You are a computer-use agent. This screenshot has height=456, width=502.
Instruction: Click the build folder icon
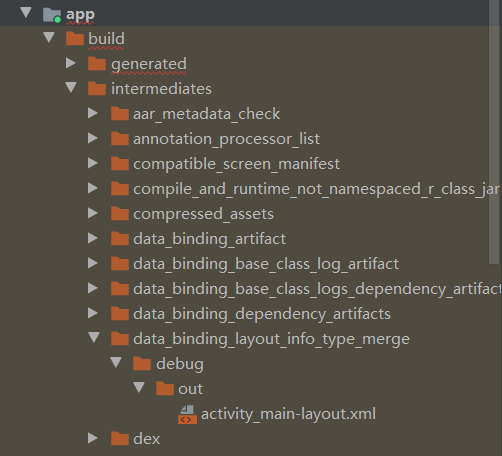[x=75, y=39]
